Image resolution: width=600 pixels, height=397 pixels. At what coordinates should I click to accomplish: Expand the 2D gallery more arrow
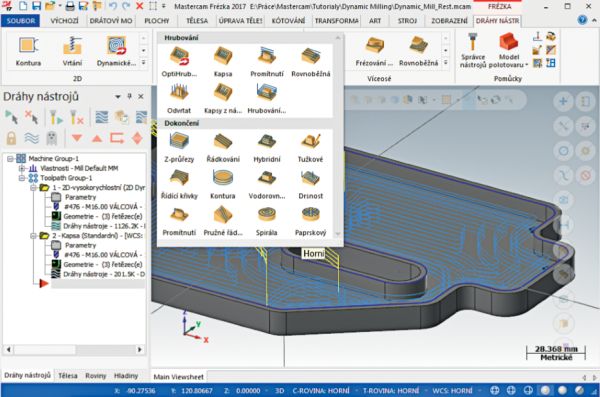click(x=143, y=63)
